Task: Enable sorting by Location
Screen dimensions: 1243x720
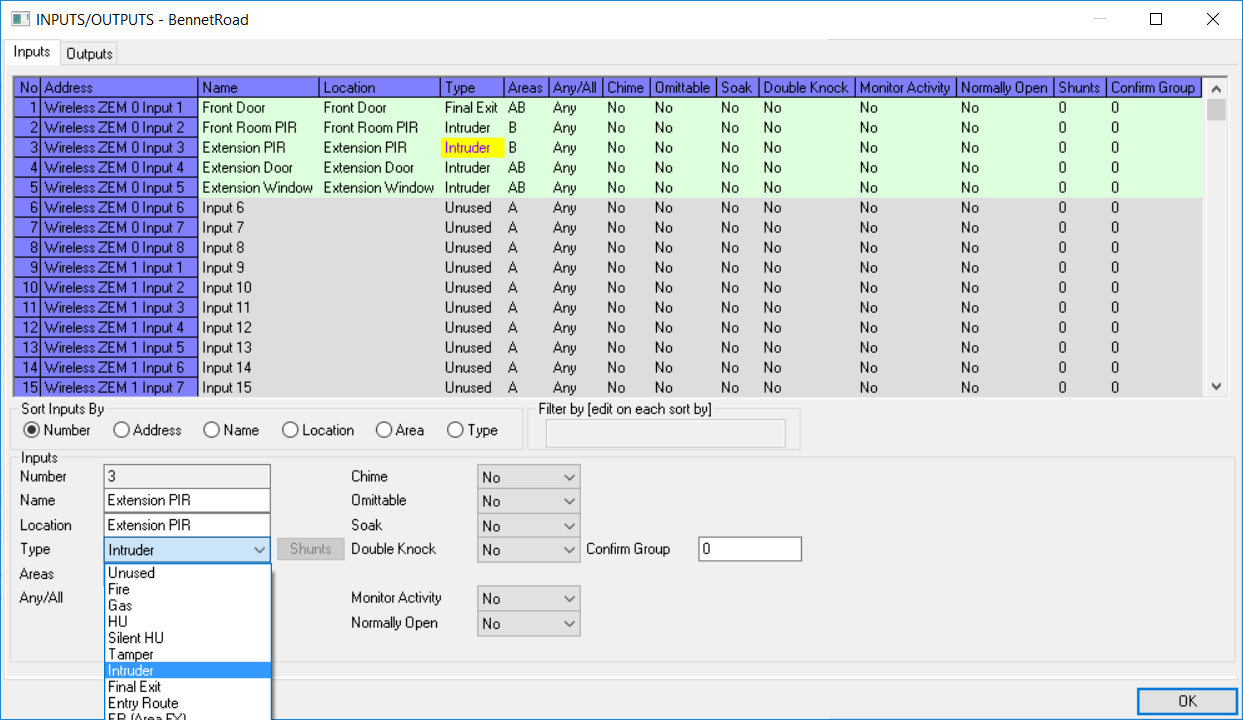Action: (x=291, y=430)
